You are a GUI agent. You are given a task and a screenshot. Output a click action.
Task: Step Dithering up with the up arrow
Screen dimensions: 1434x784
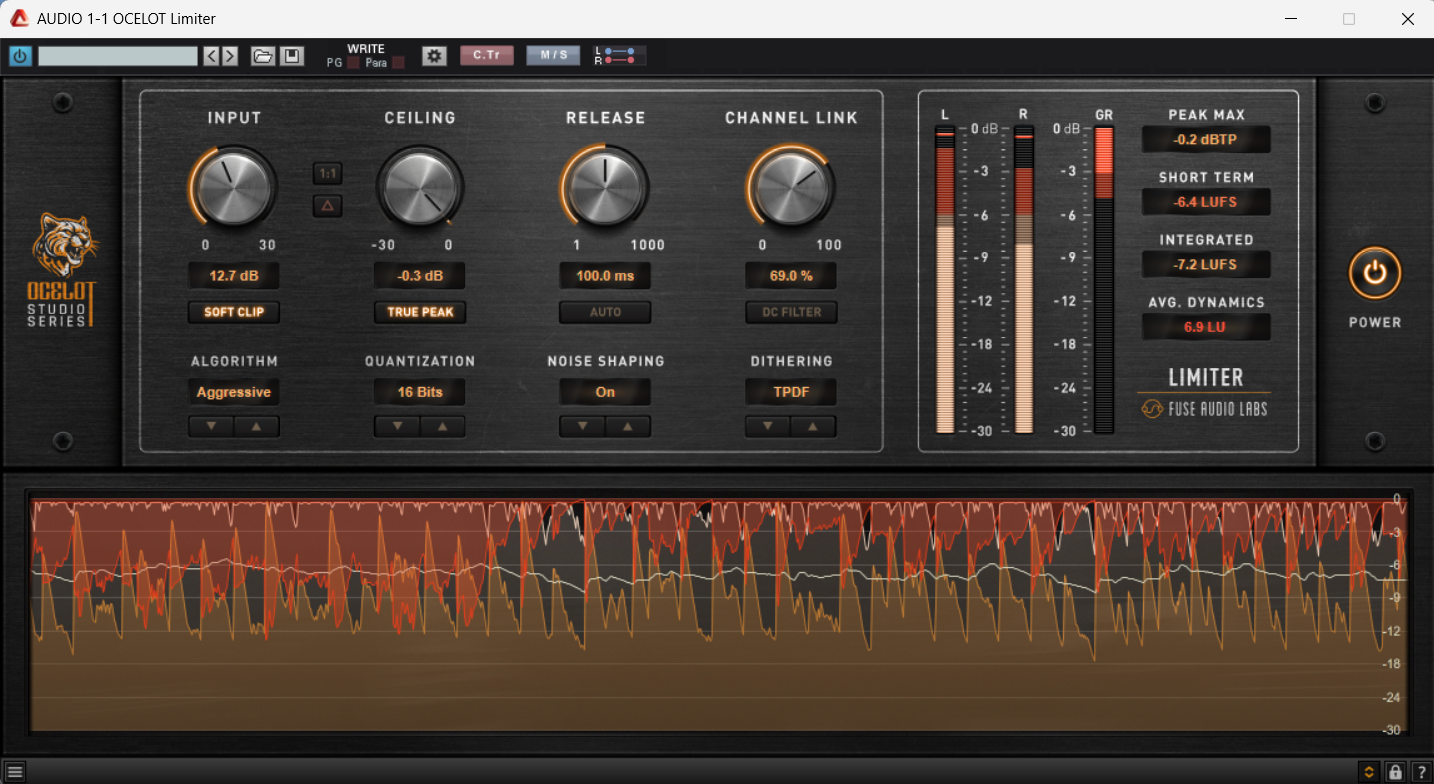(x=814, y=426)
